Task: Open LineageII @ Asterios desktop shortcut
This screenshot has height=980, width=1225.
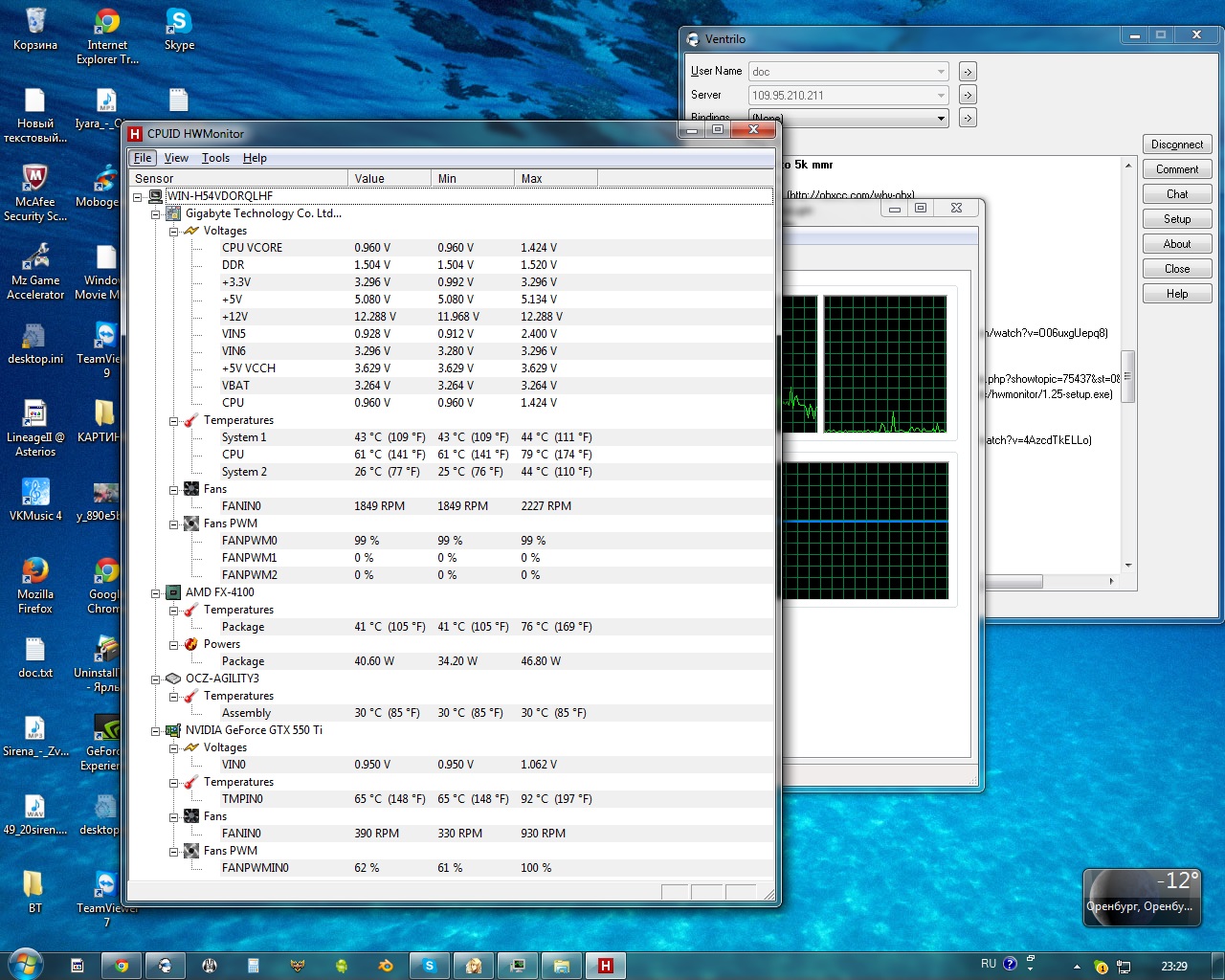Action: [x=35, y=428]
